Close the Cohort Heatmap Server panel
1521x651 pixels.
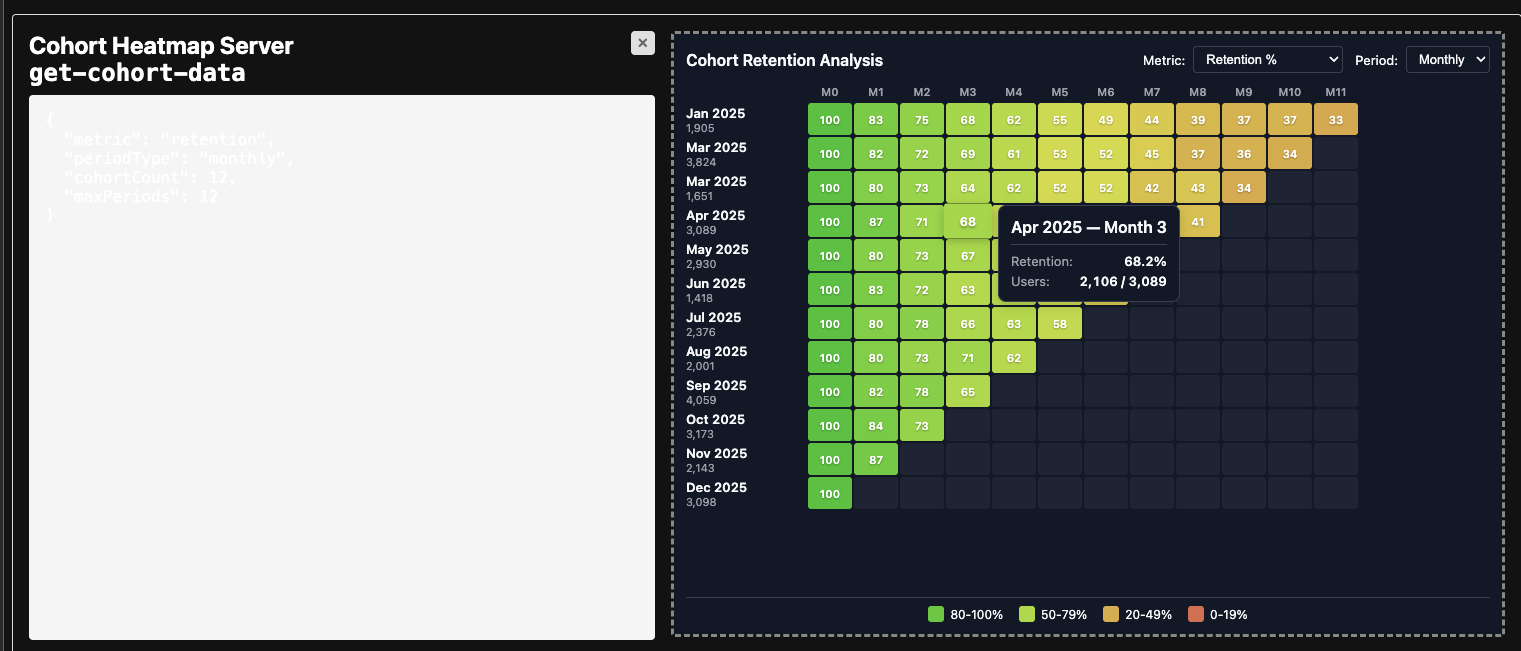(643, 42)
